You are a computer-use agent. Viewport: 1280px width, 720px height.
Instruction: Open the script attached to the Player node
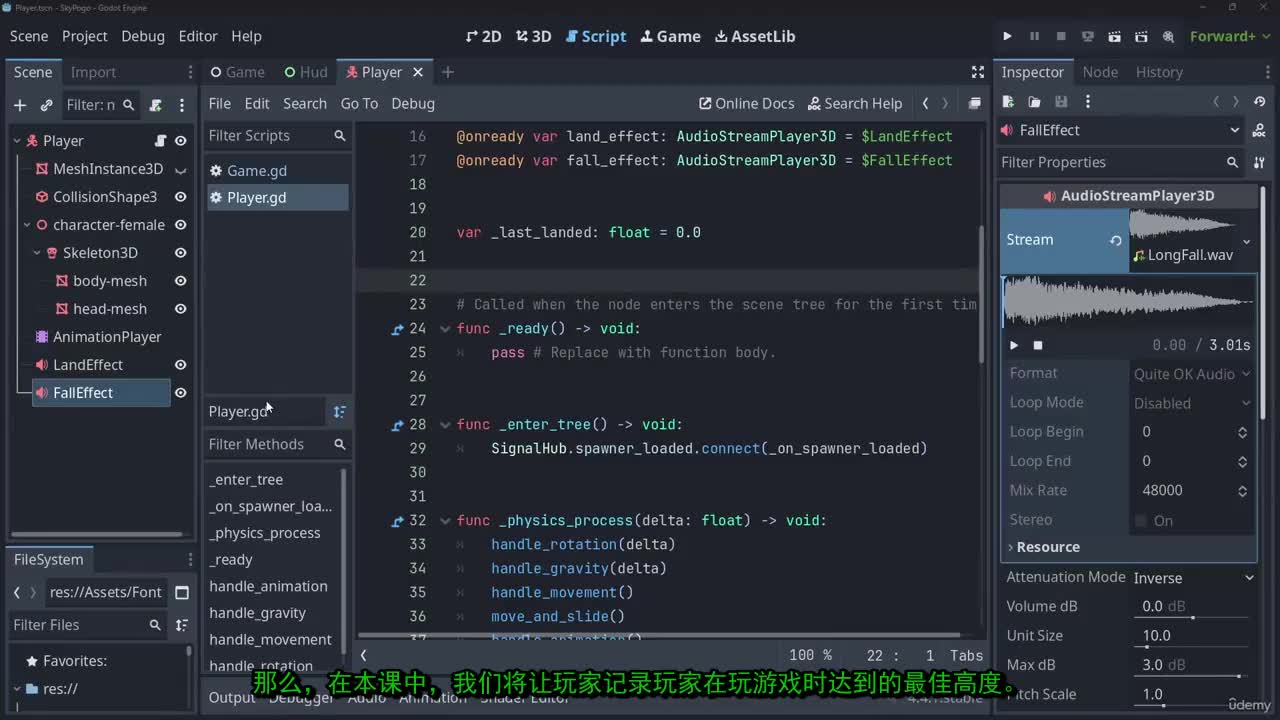tap(160, 141)
